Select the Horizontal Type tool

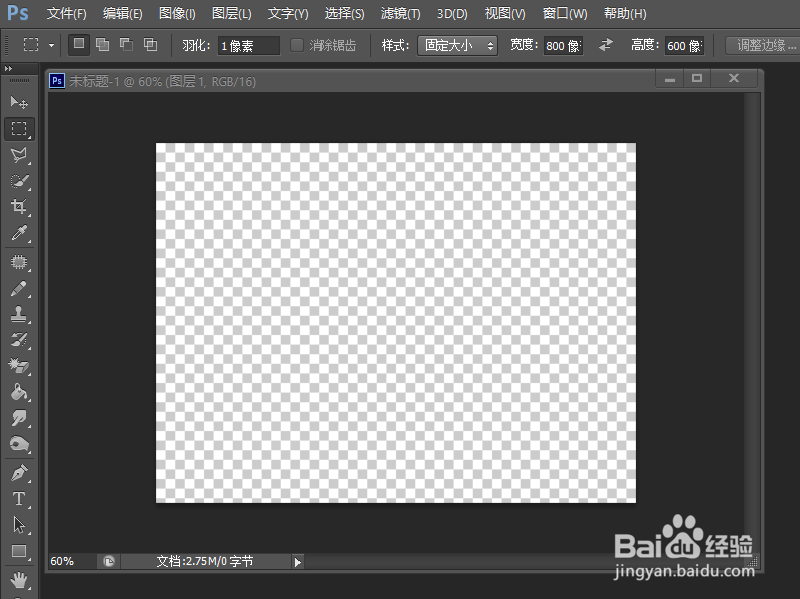pyautogui.click(x=19, y=498)
